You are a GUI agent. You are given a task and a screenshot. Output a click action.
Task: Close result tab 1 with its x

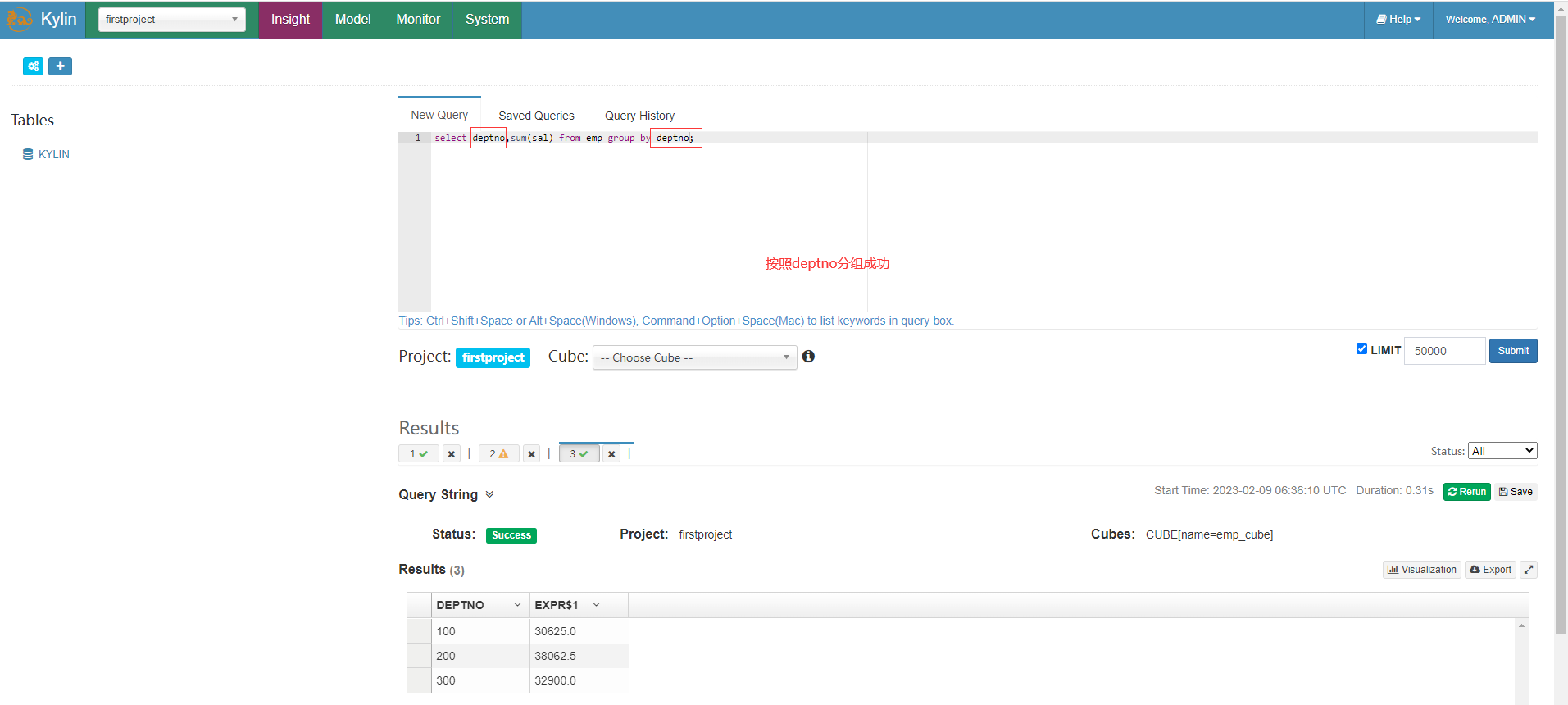click(451, 453)
